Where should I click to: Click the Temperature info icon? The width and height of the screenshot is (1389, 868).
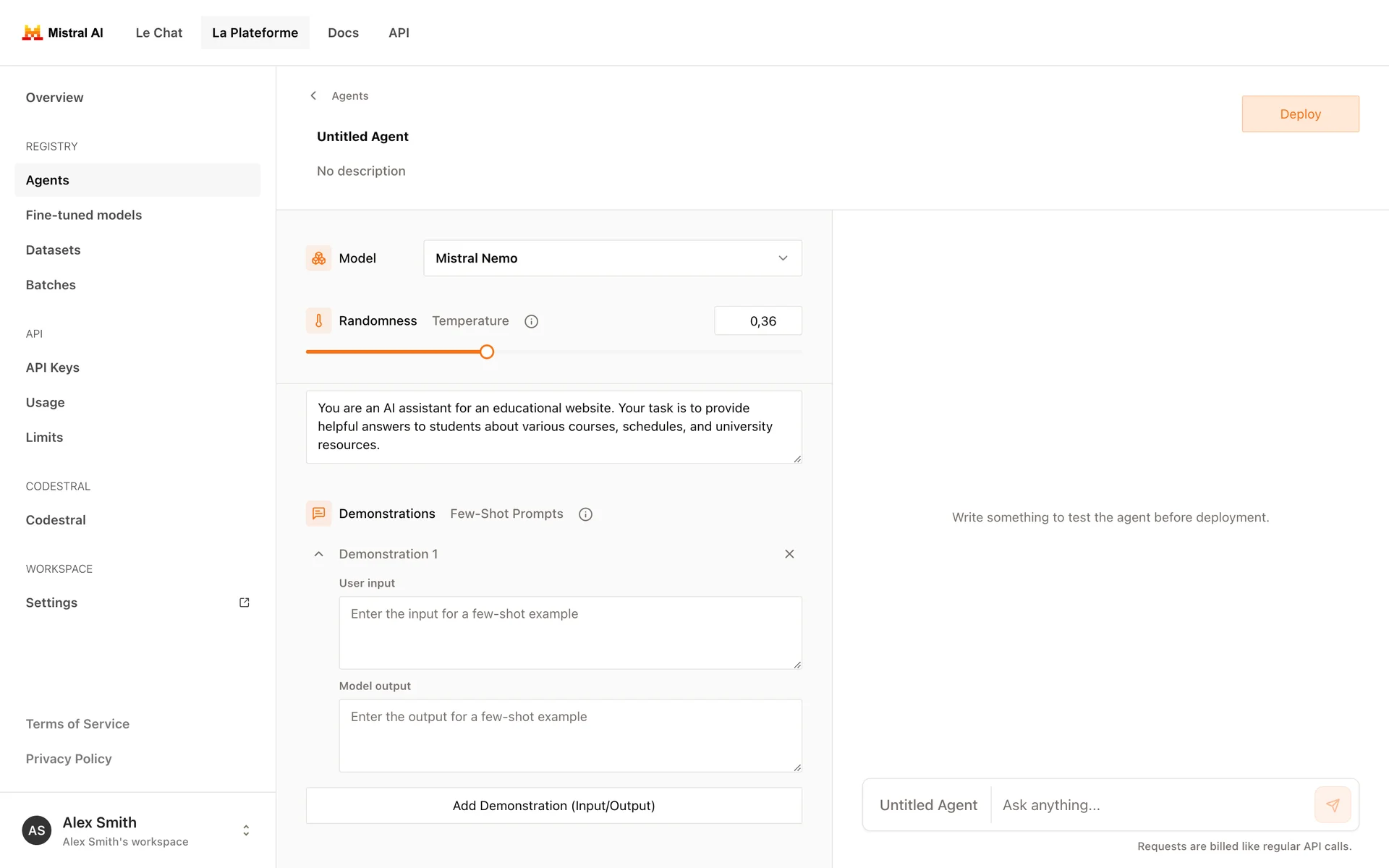pos(531,321)
